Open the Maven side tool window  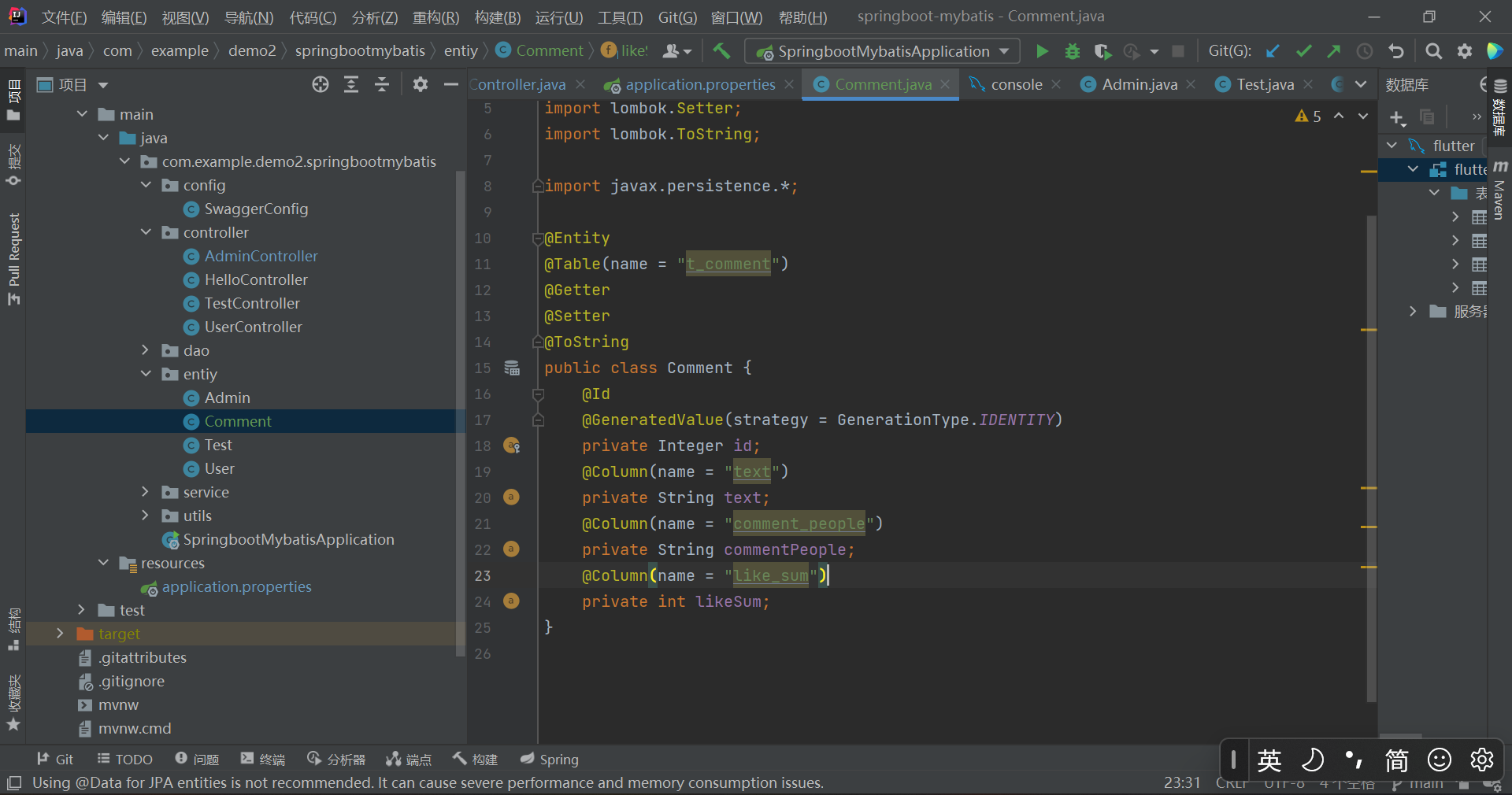(x=1500, y=190)
